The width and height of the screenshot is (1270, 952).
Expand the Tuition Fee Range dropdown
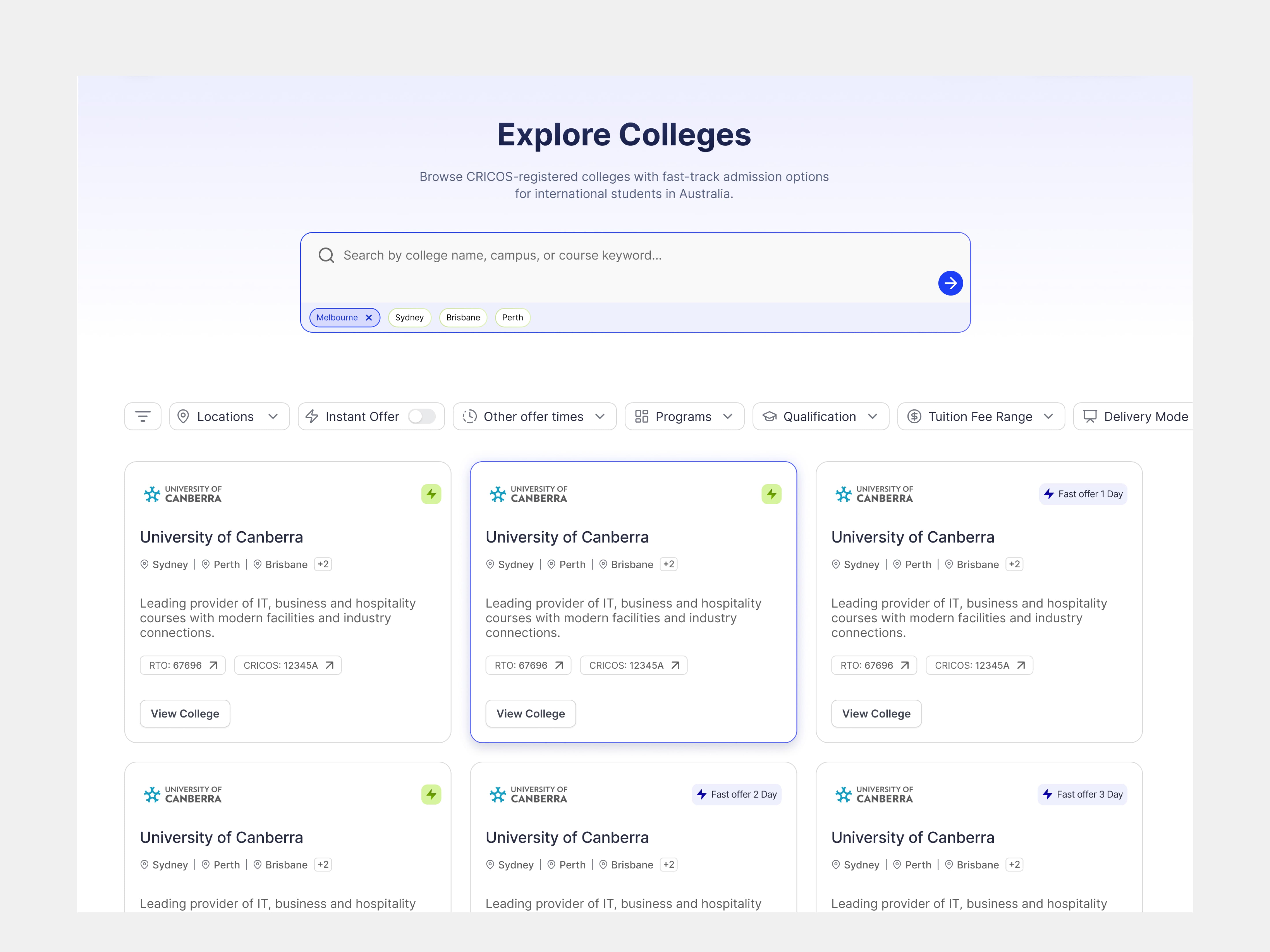tap(981, 416)
